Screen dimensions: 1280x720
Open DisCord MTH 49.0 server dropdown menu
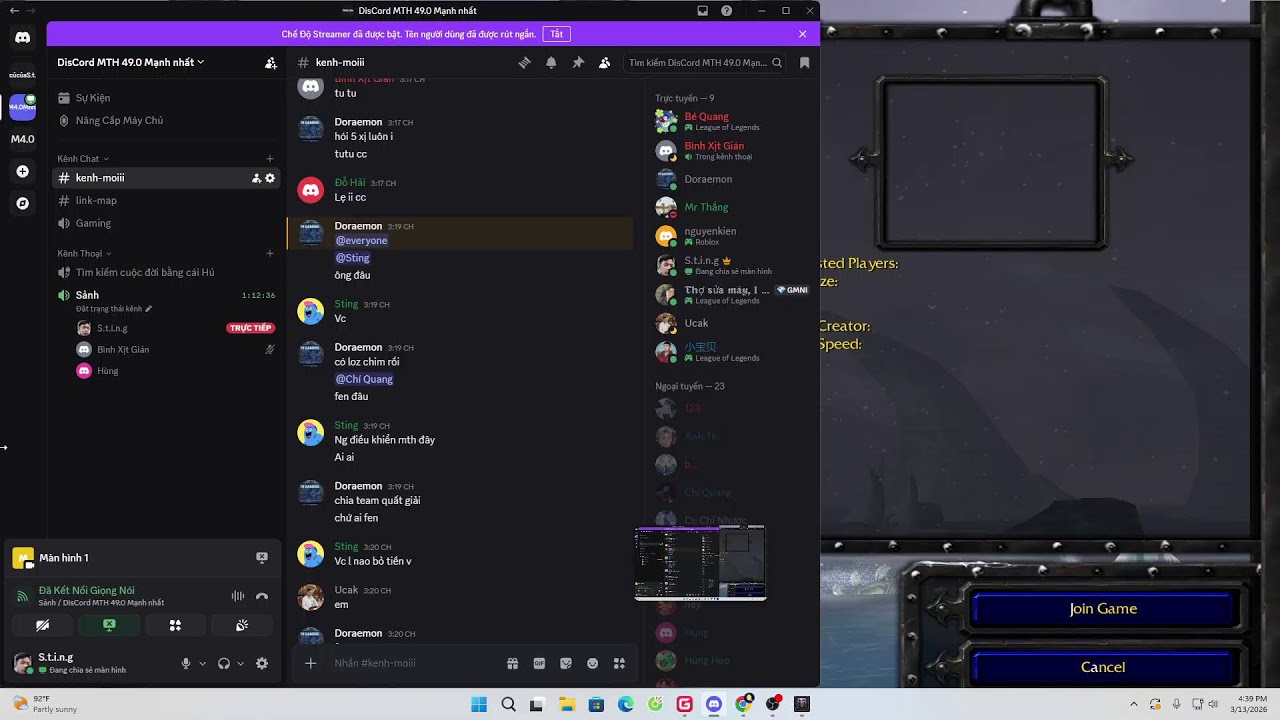point(131,62)
